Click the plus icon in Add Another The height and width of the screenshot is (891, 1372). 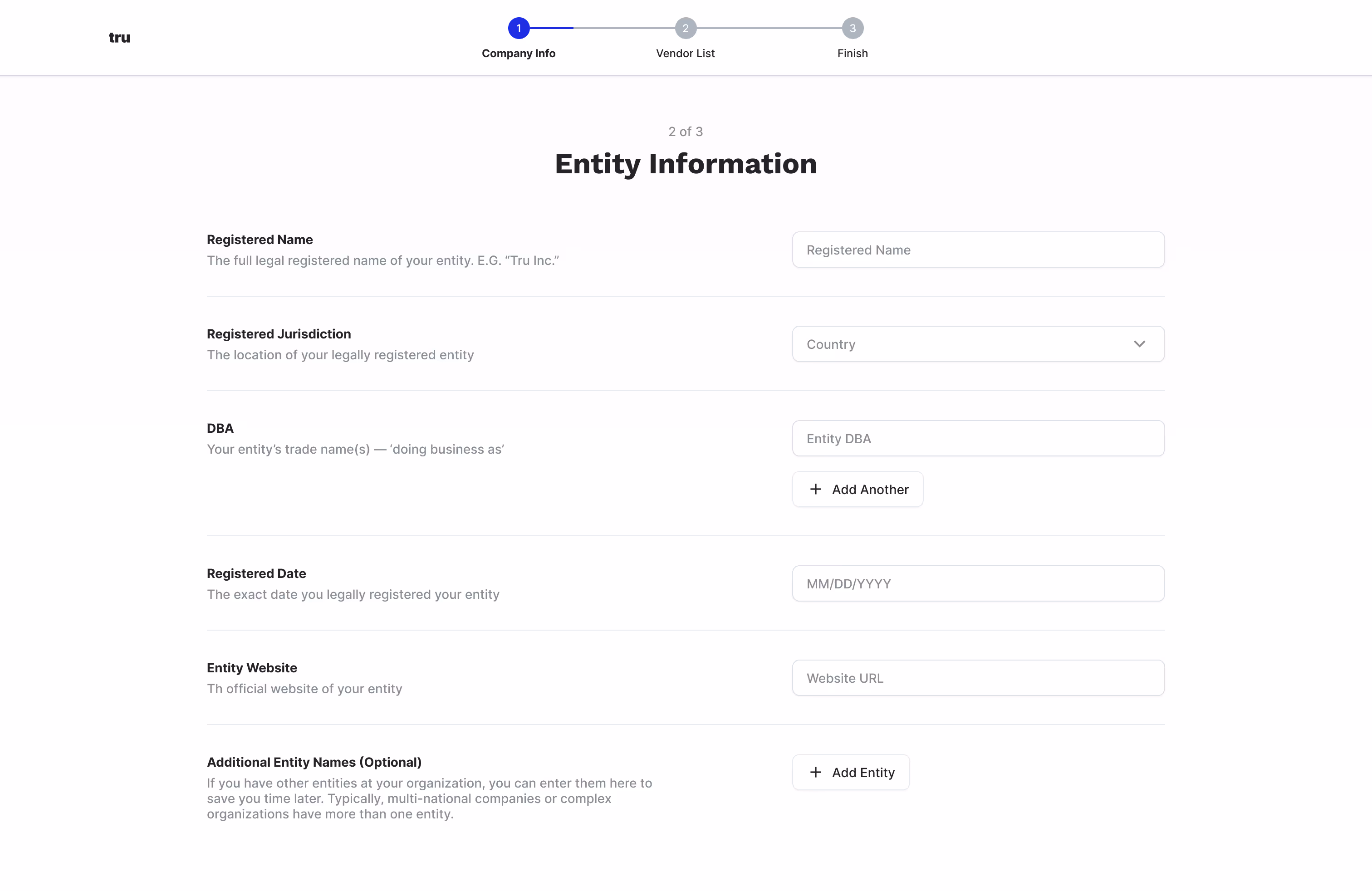[815, 490]
